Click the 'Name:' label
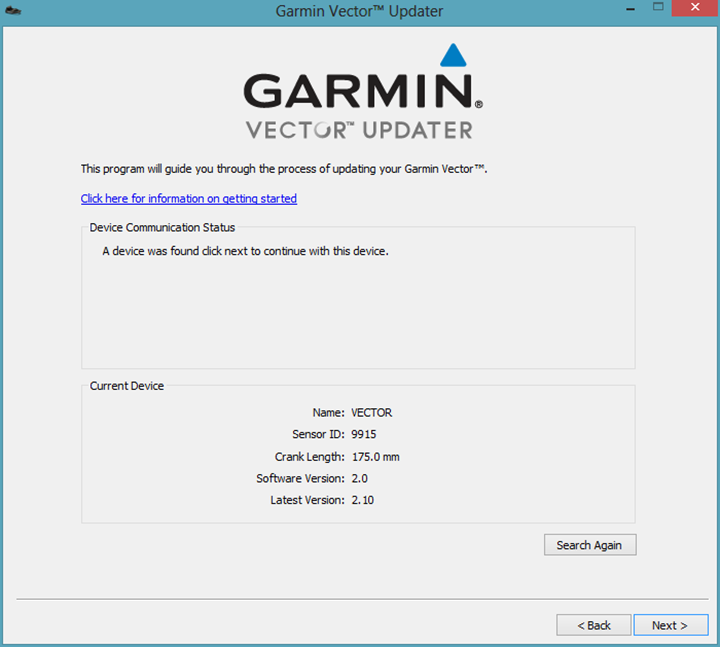This screenshot has width=720, height=647. [328, 412]
